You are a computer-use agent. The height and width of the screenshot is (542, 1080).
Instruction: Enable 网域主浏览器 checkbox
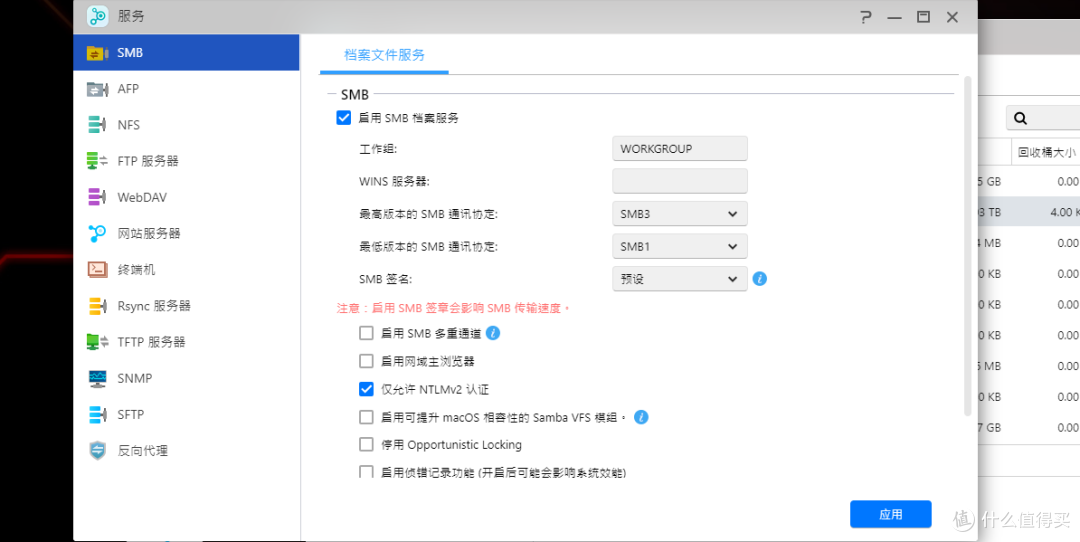[366, 361]
